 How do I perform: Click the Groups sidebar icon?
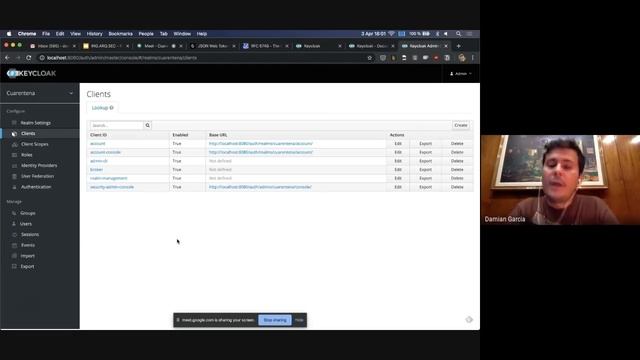click(14, 213)
